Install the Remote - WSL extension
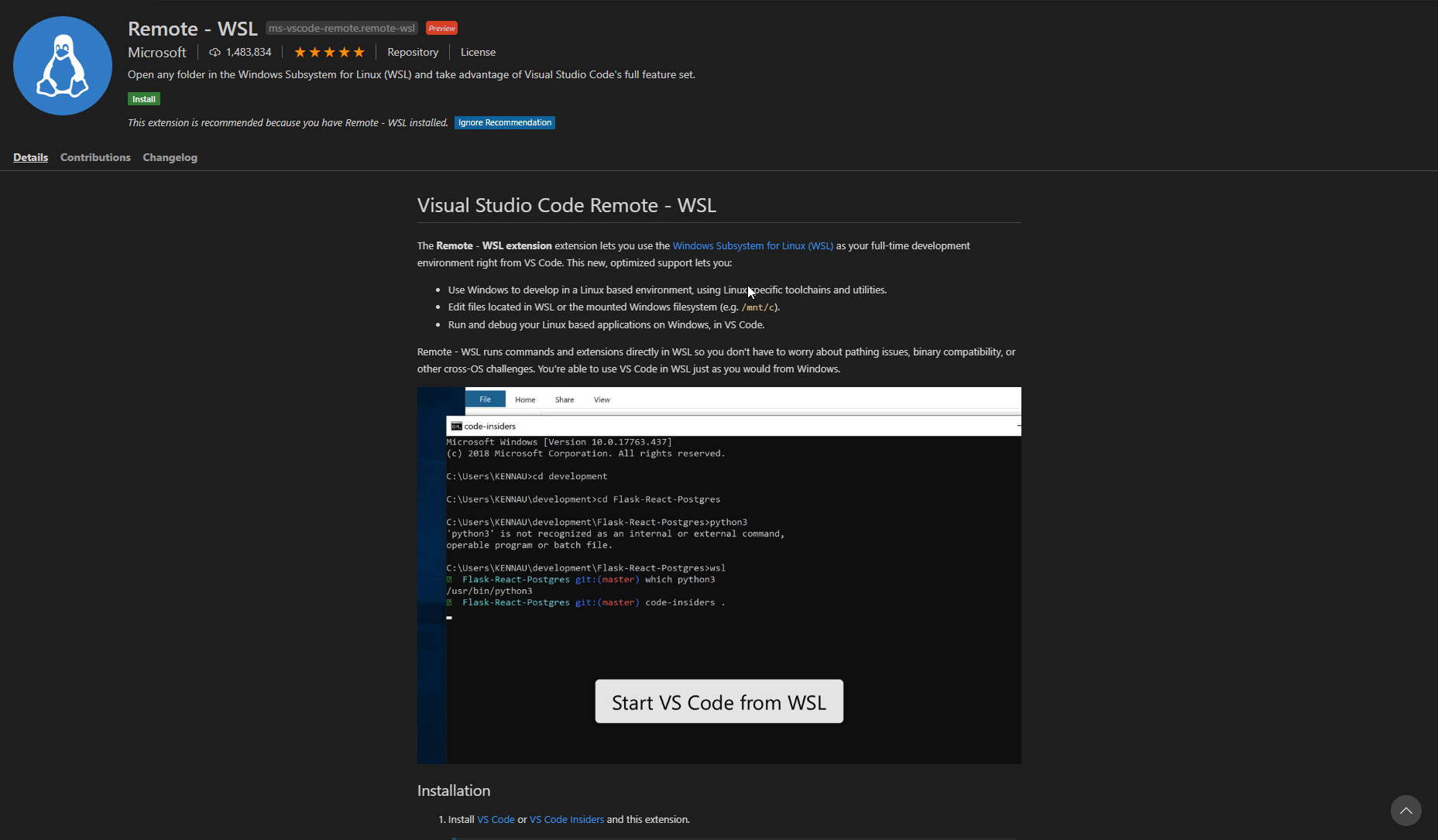 144,99
